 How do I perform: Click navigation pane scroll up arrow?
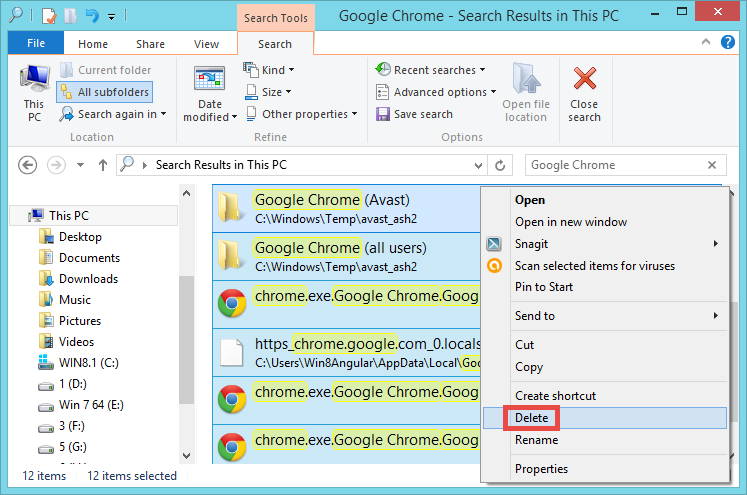tap(187, 193)
